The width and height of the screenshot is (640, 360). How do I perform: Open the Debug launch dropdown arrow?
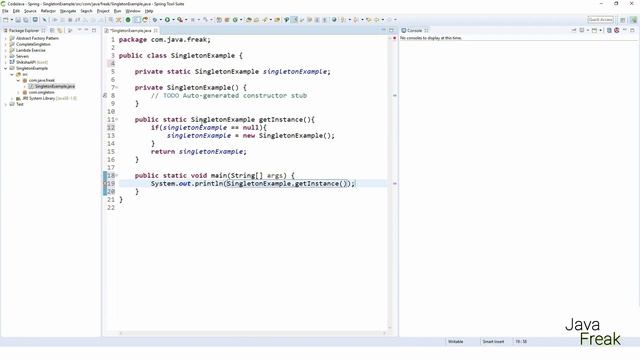(x=160, y=20)
